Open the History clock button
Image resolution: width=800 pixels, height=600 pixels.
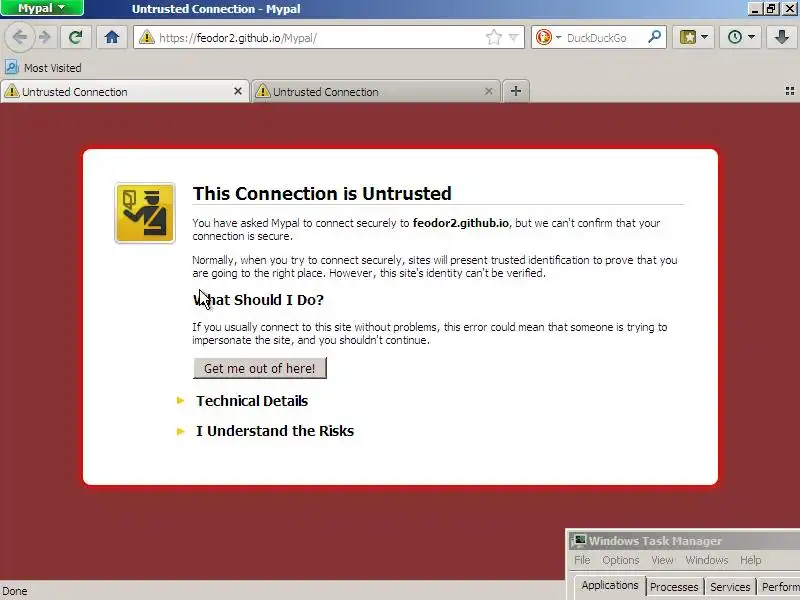point(735,37)
